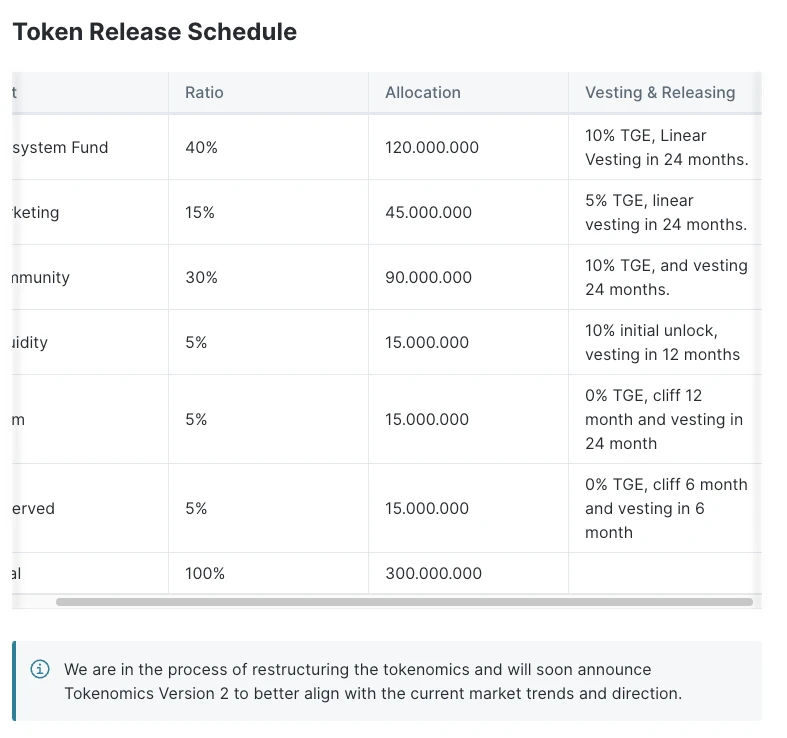Viewport: 787px width, 738px height.
Task: Click the 100% total ratio cell
Action: pos(205,573)
